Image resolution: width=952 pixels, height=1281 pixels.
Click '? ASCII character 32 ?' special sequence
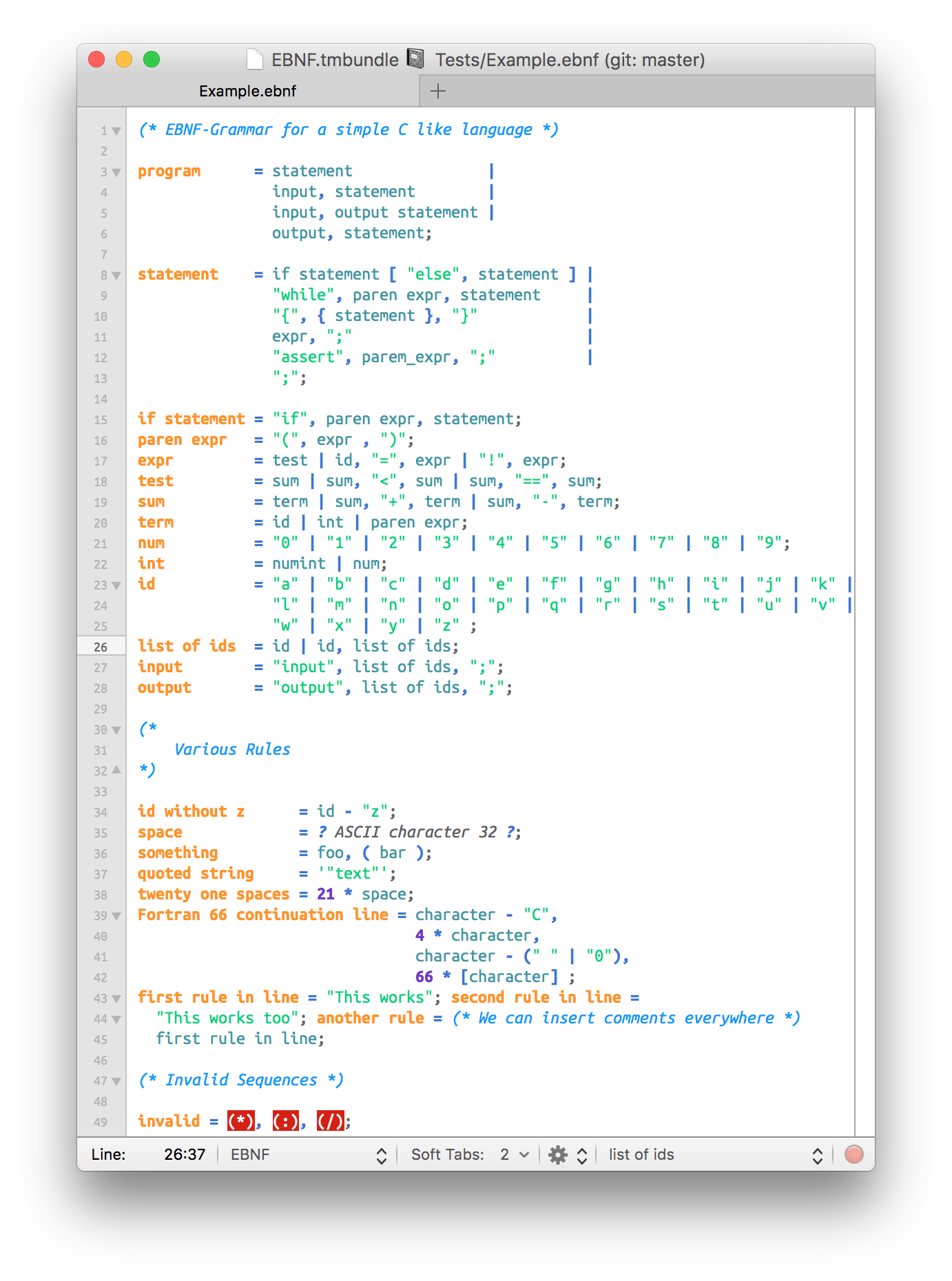pos(416,832)
